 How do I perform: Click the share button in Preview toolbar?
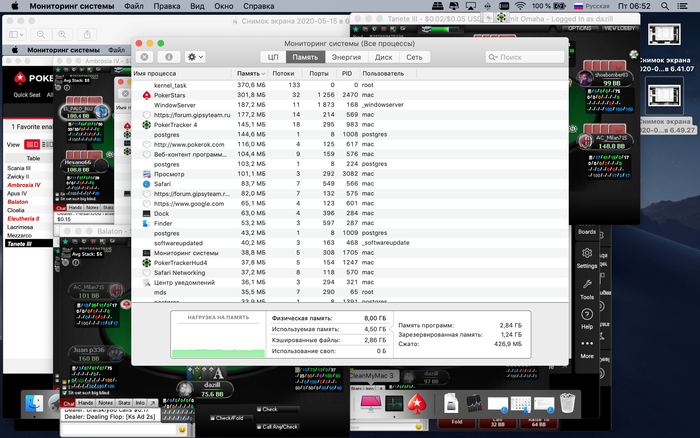(x=87, y=34)
